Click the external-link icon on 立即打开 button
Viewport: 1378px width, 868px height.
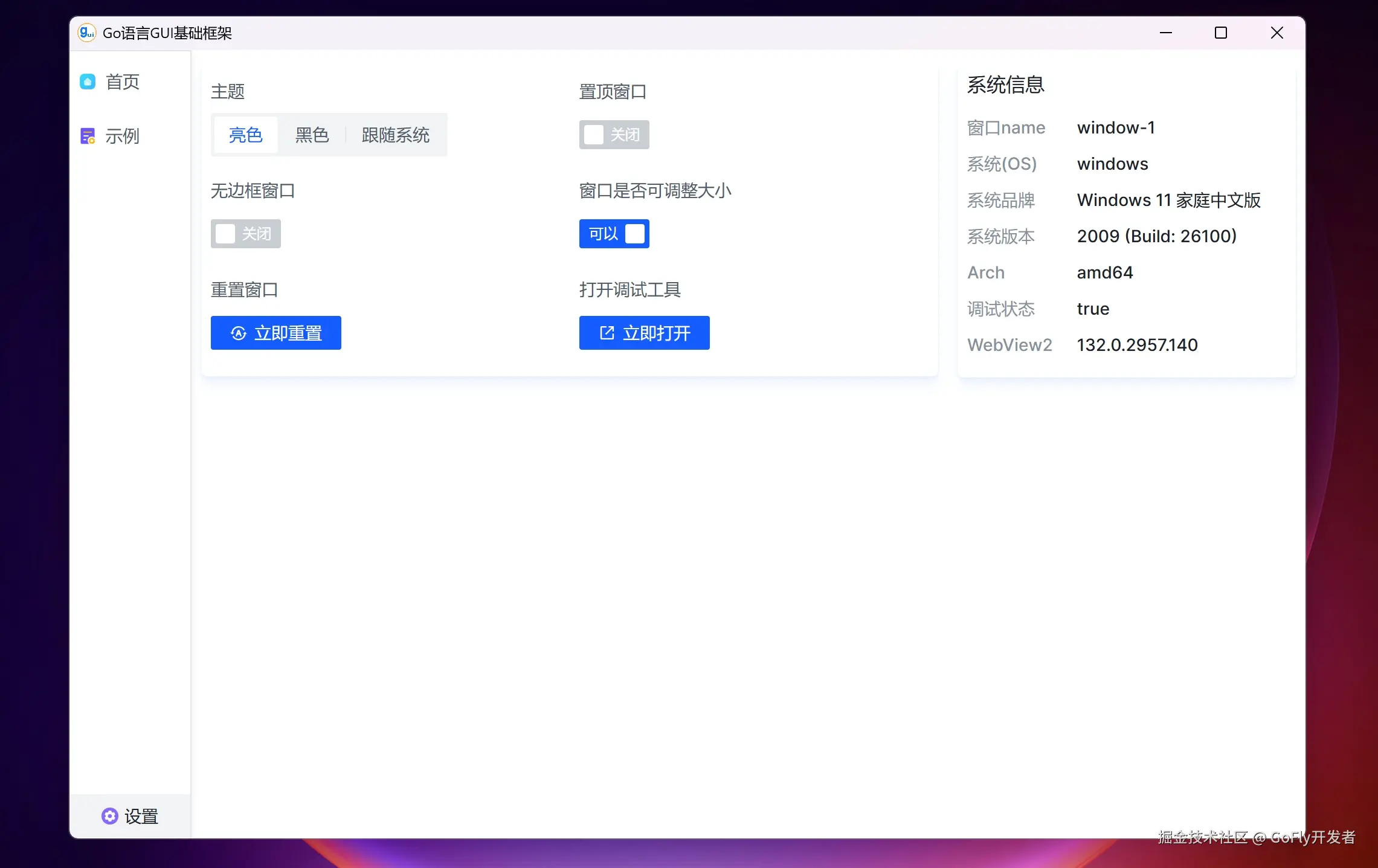607,333
